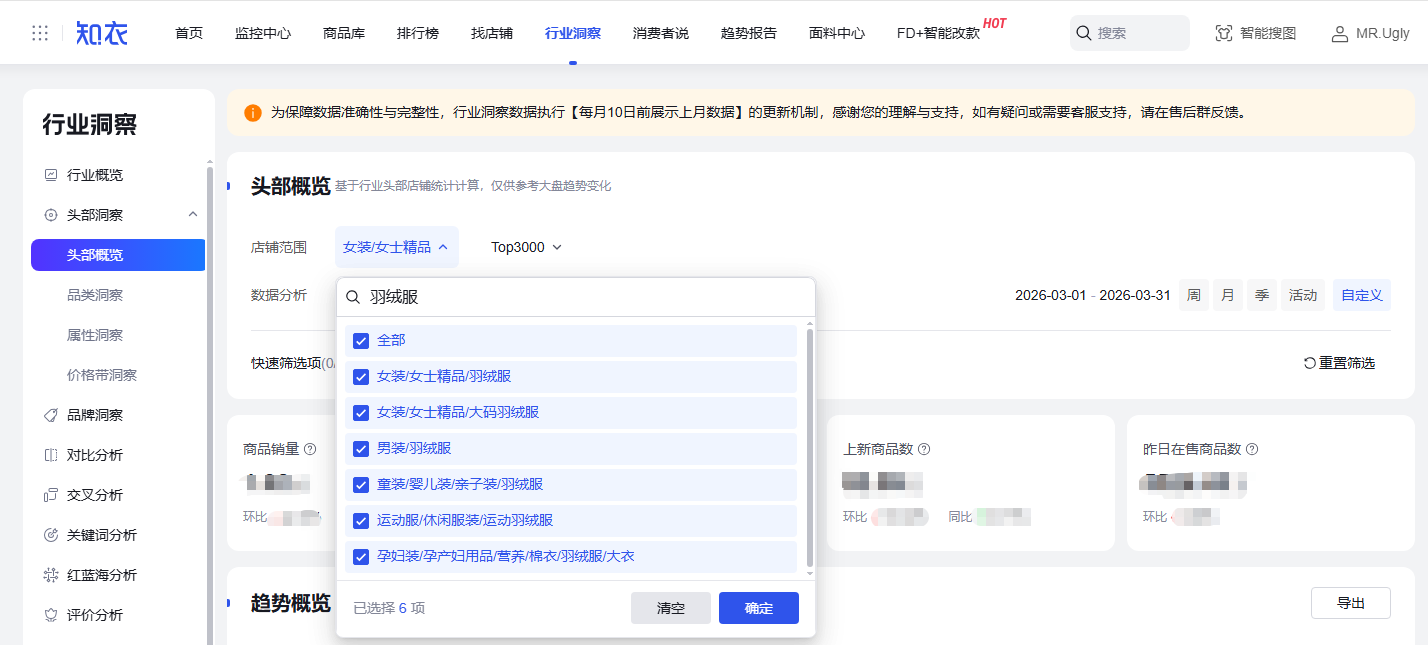This screenshot has height=645, width=1428.
Task: Select the 季 time range button
Action: [x=1262, y=295]
